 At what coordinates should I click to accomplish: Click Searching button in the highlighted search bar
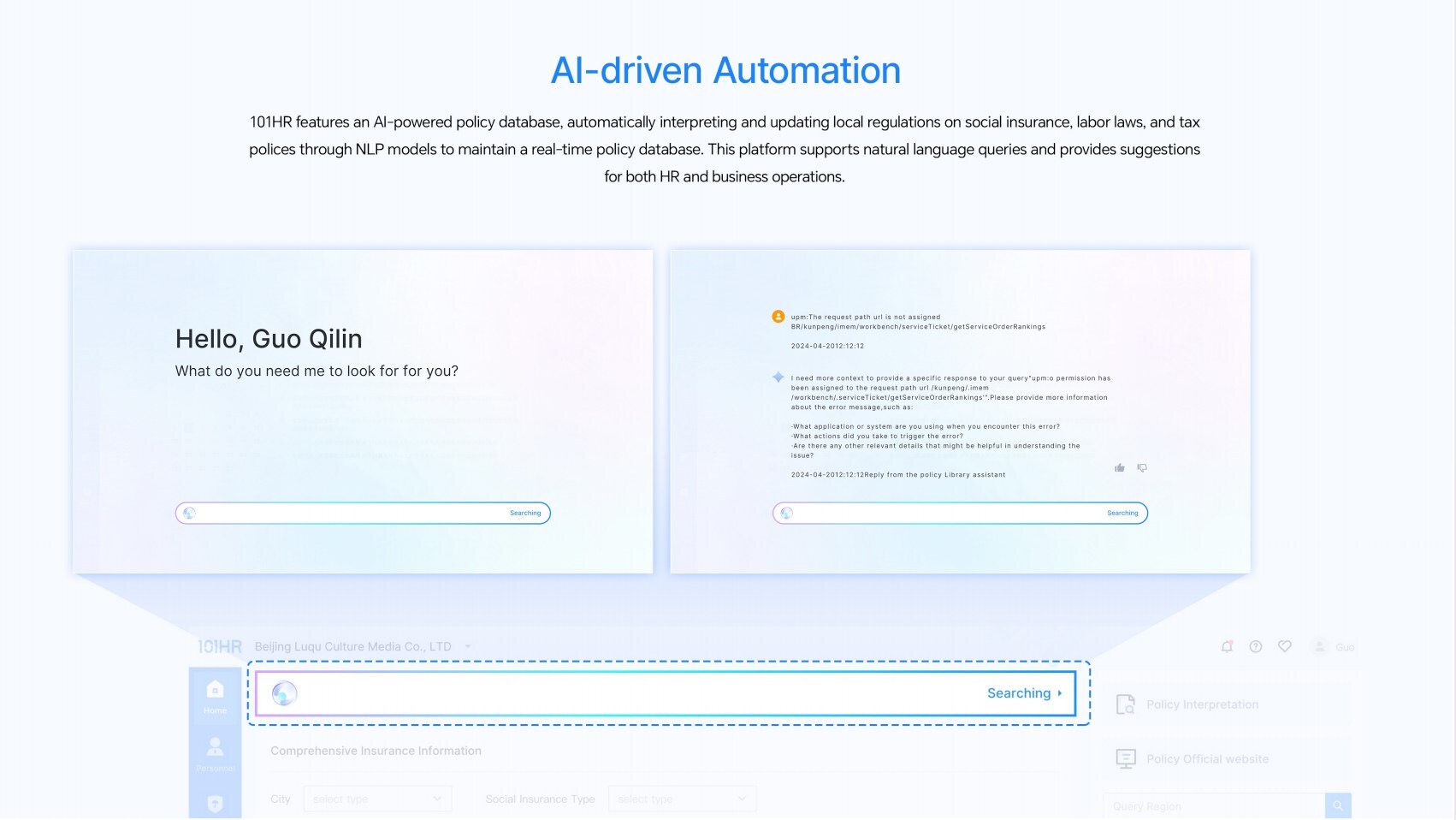coord(1023,693)
